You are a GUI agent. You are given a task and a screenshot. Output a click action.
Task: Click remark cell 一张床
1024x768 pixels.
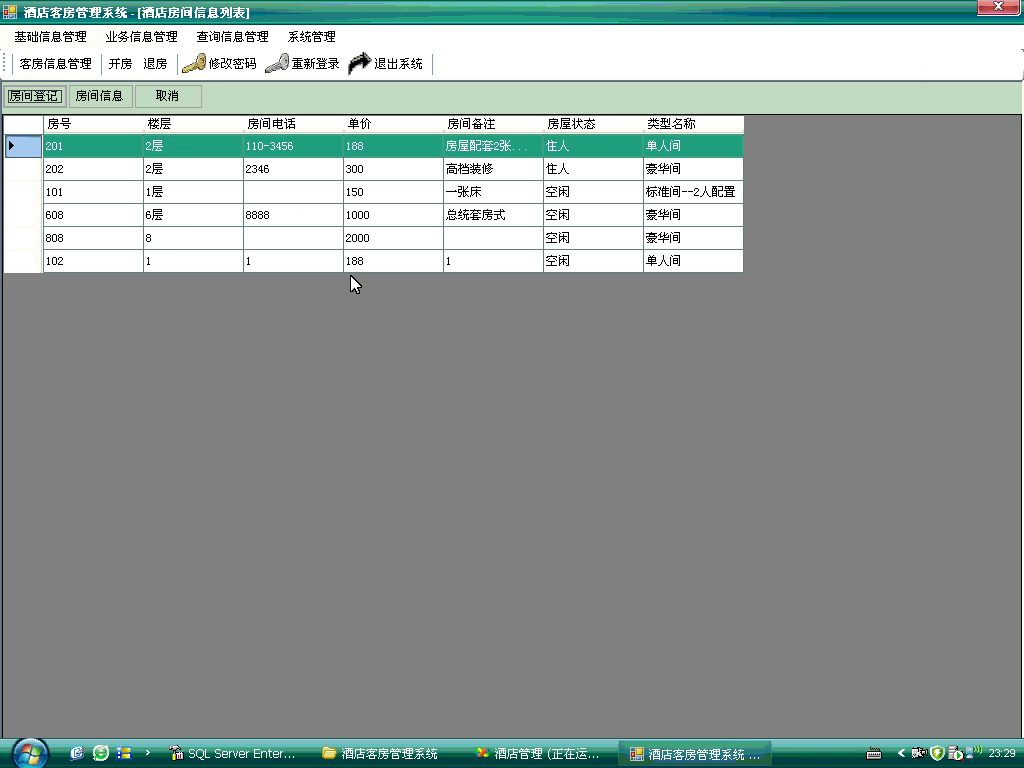(493, 192)
